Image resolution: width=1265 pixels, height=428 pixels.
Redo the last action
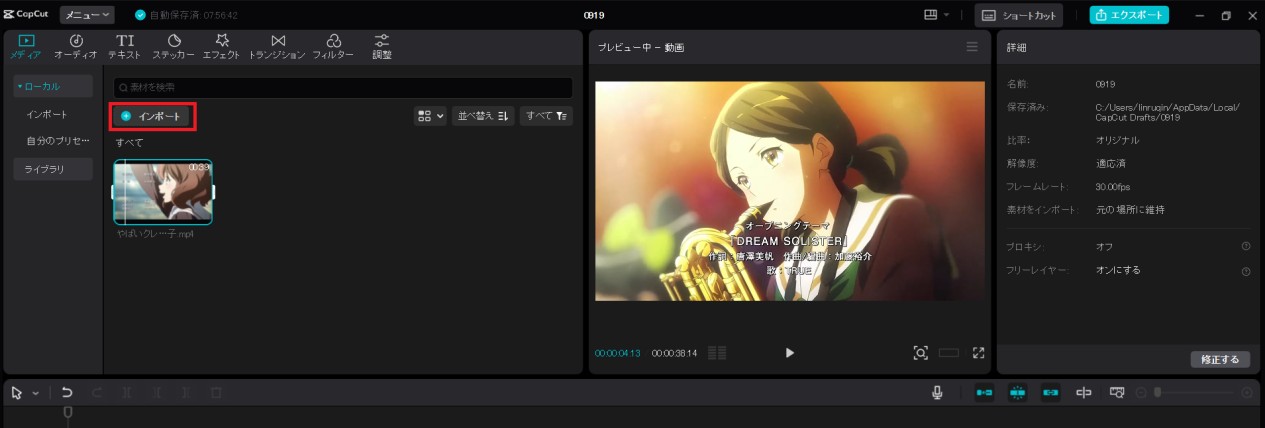(97, 393)
